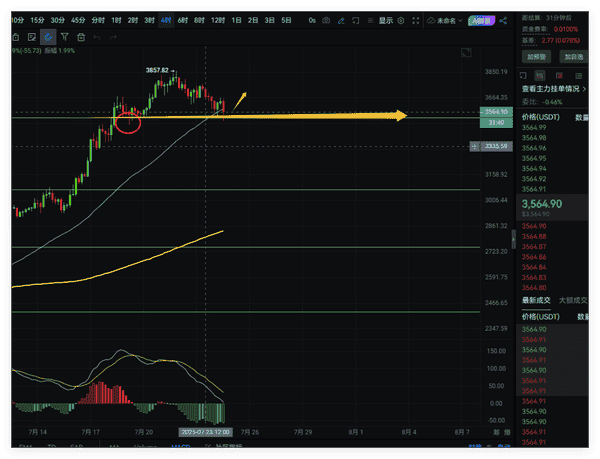Viewport: 600px width, 459px height.
Task: Select the highlighted drawing tool icon
Action: click(x=47, y=37)
